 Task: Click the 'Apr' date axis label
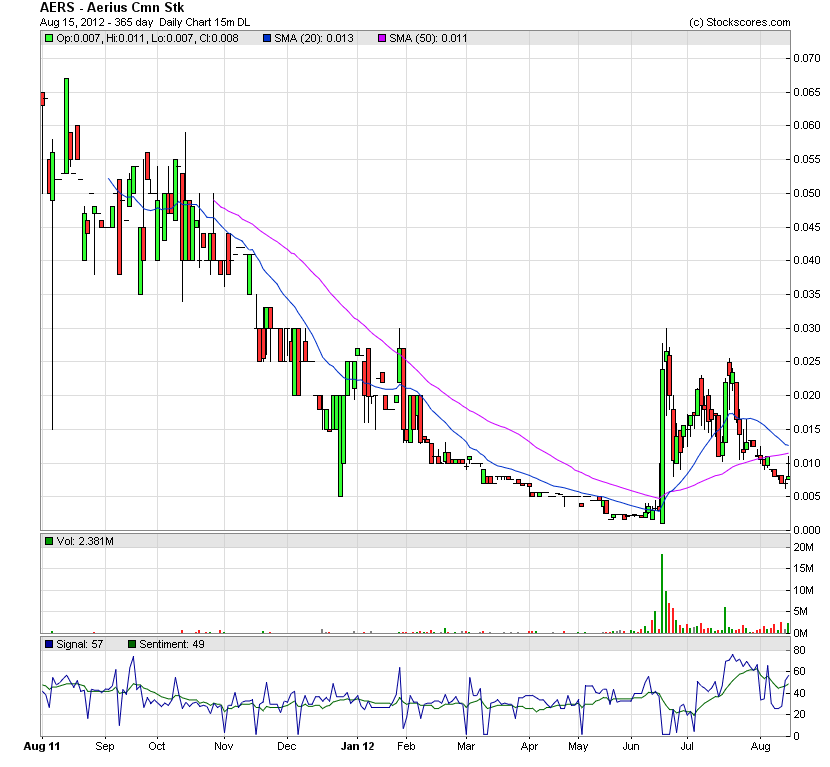pyautogui.click(x=529, y=746)
